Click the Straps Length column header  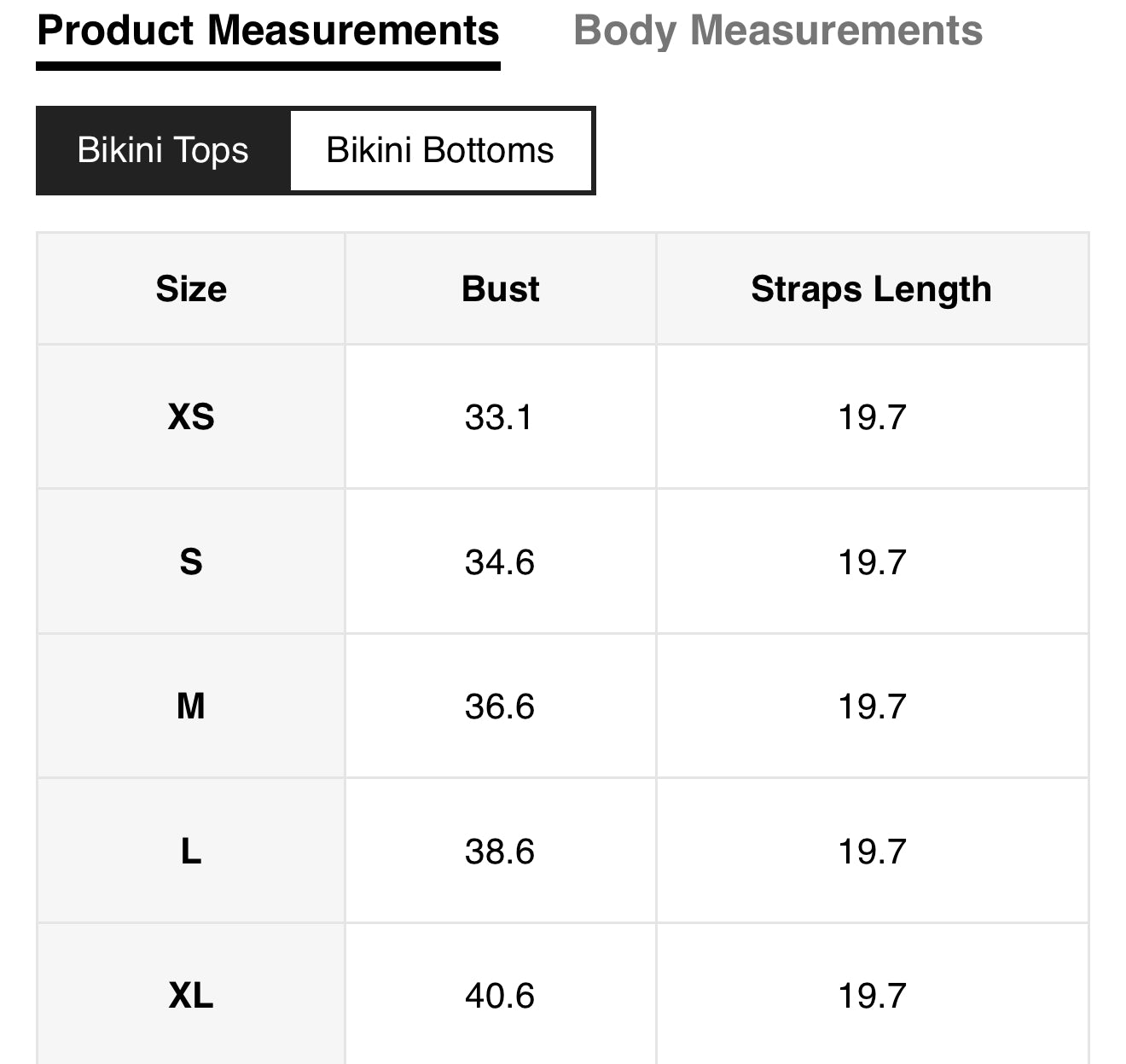coord(871,289)
